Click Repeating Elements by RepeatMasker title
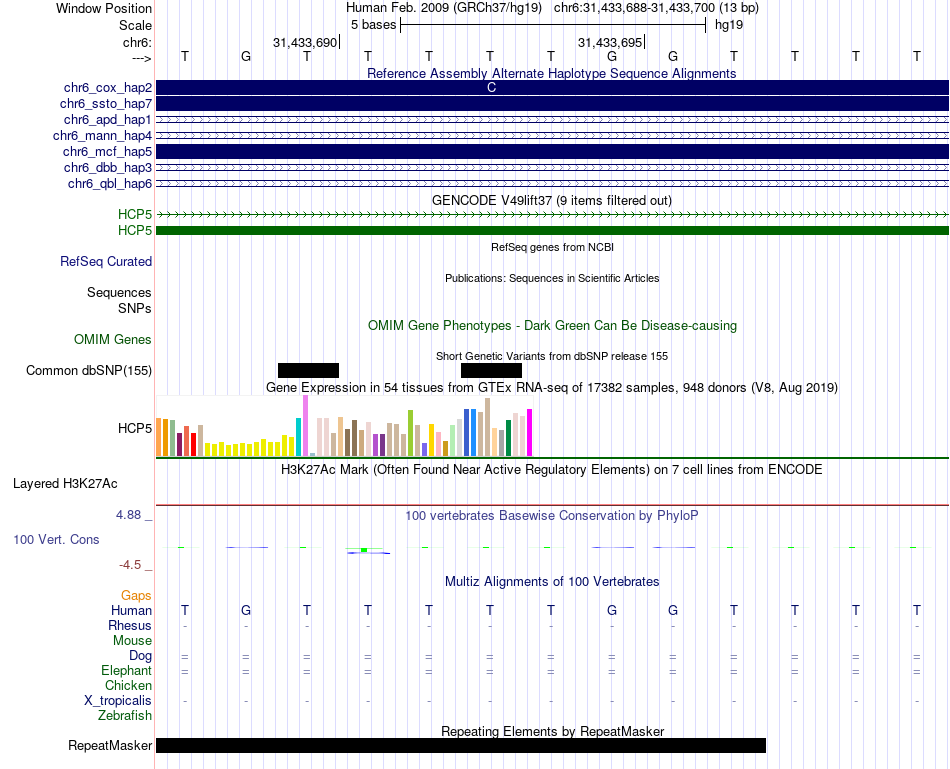 pyautogui.click(x=553, y=731)
